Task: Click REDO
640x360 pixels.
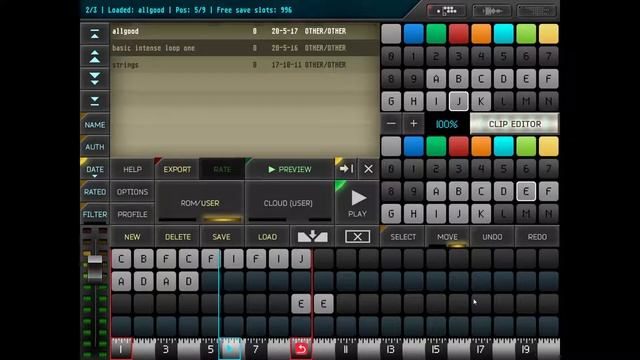Action: pos(537,237)
